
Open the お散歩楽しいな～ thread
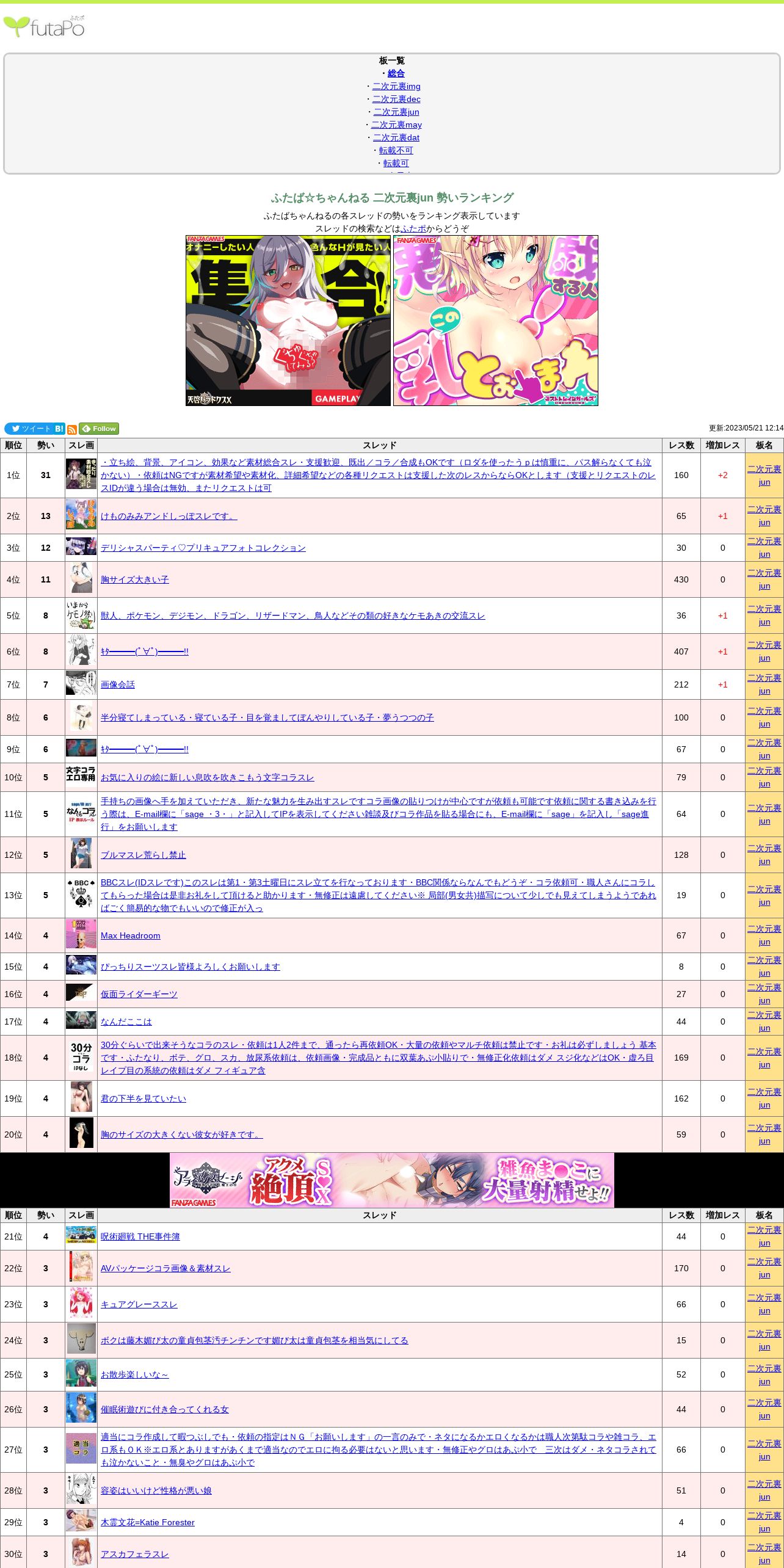134,1374
